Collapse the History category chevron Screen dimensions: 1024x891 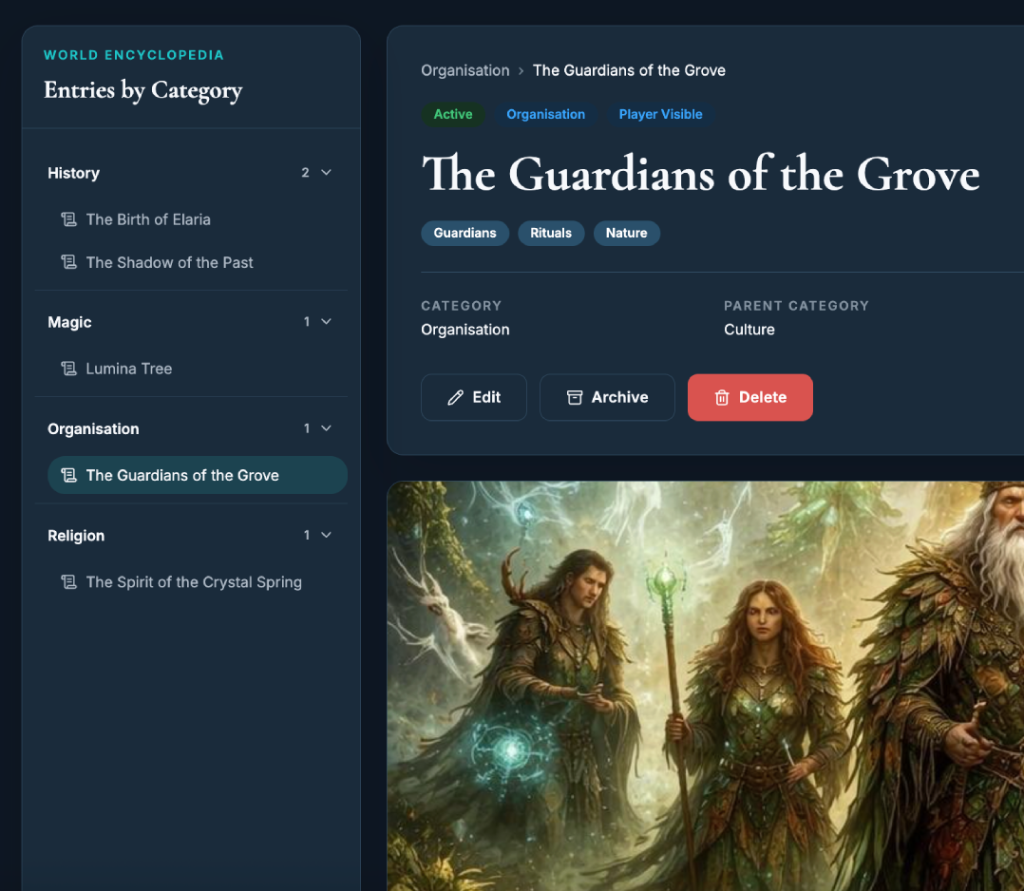pos(327,172)
